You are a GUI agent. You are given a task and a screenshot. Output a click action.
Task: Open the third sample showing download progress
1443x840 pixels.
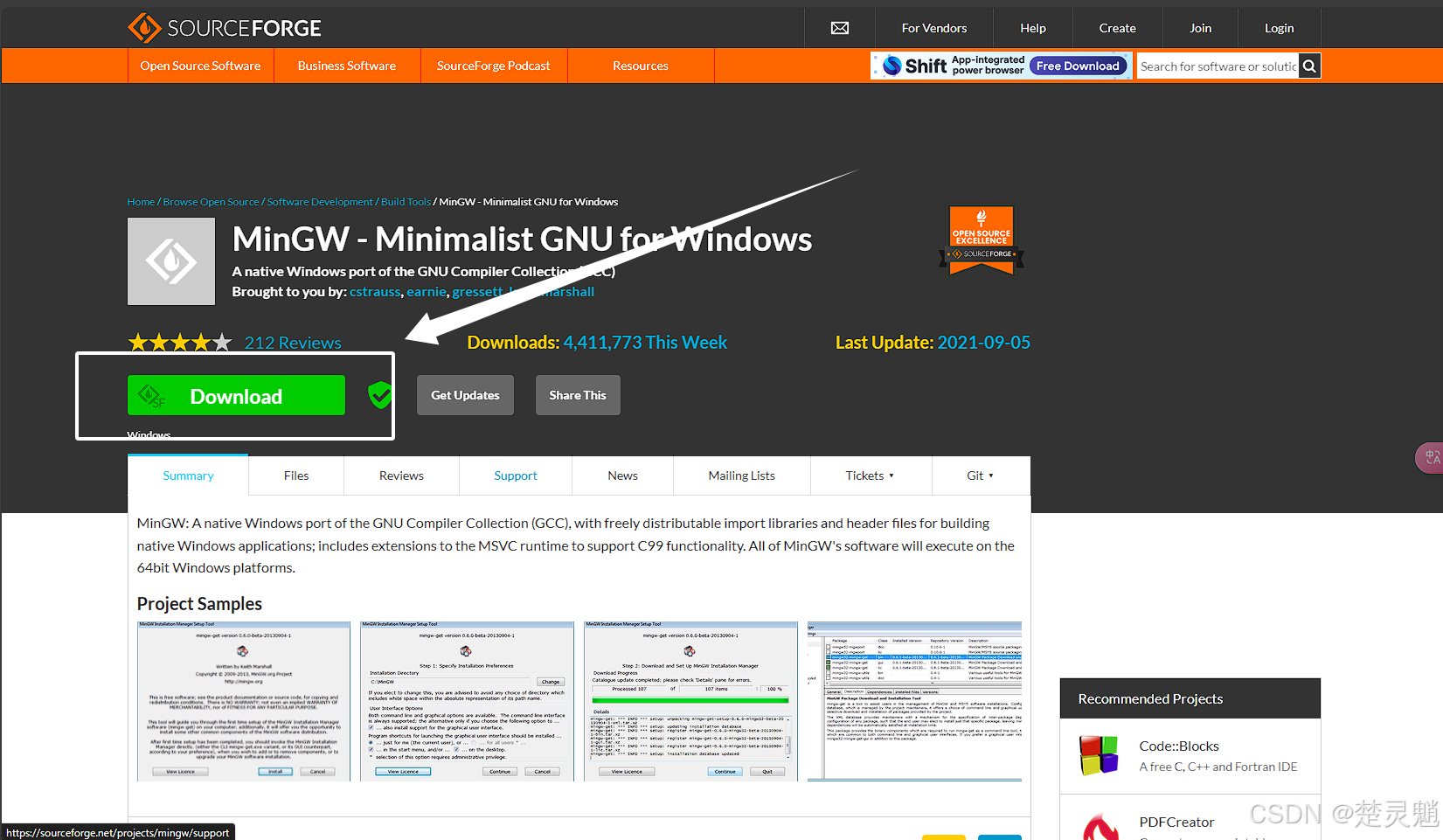click(x=690, y=701)
